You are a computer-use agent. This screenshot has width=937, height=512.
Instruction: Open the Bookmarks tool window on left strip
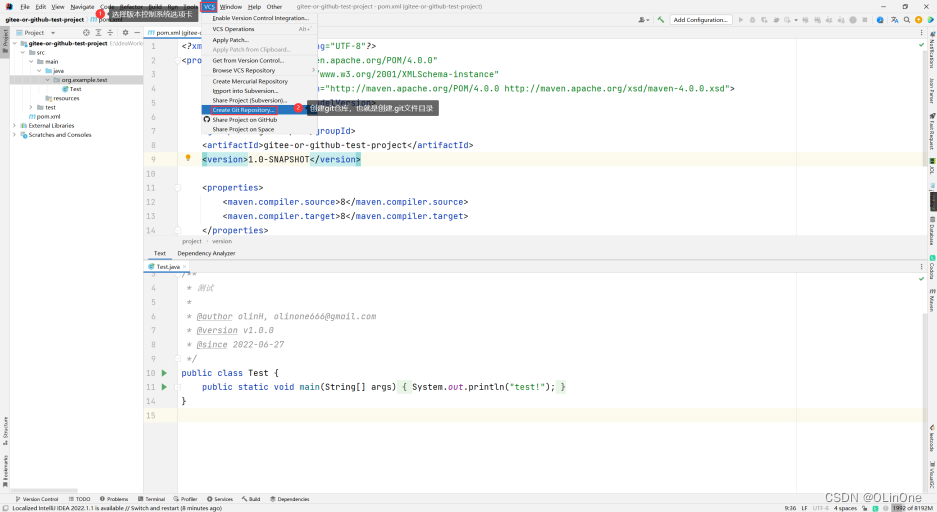5,471
